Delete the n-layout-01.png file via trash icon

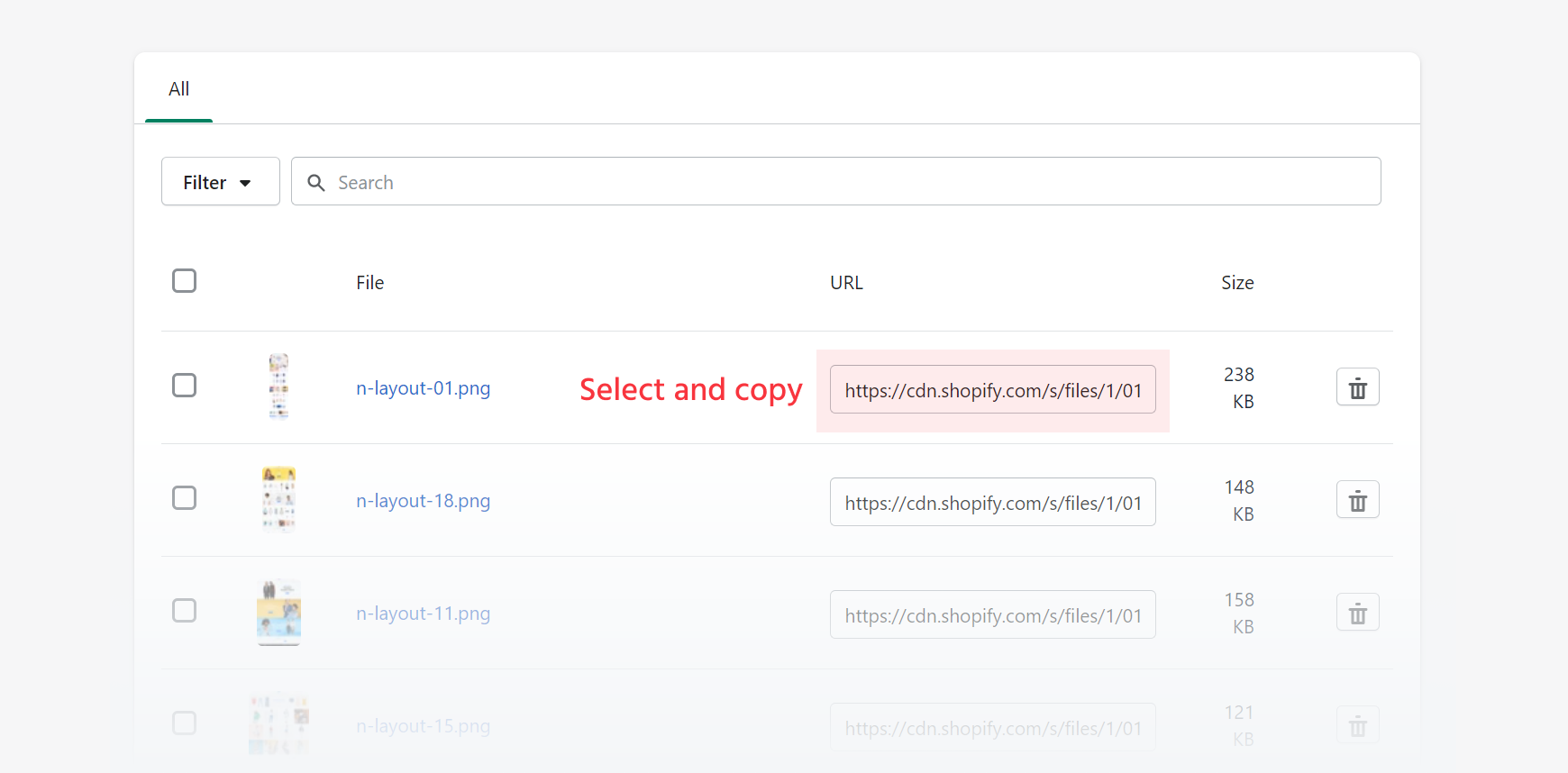coord(1357,387)
